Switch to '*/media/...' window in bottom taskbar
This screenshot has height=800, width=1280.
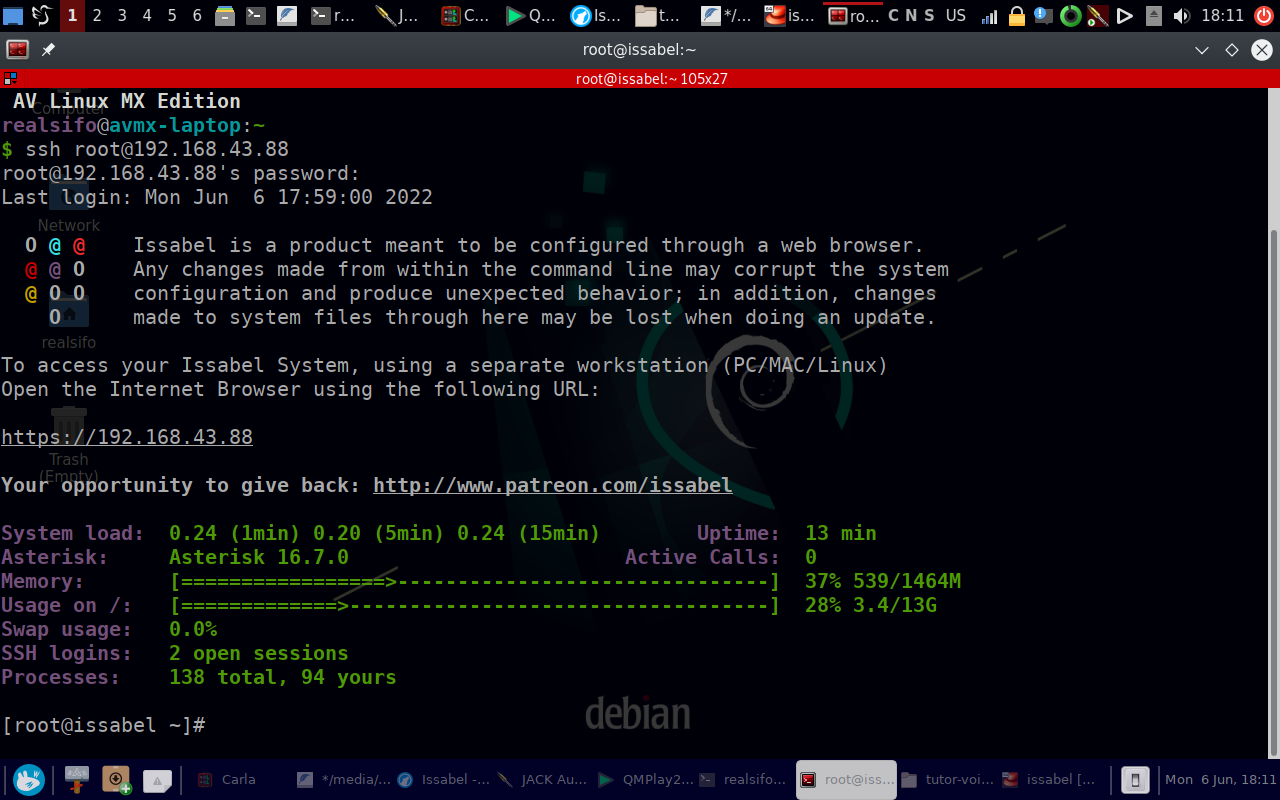344,779
